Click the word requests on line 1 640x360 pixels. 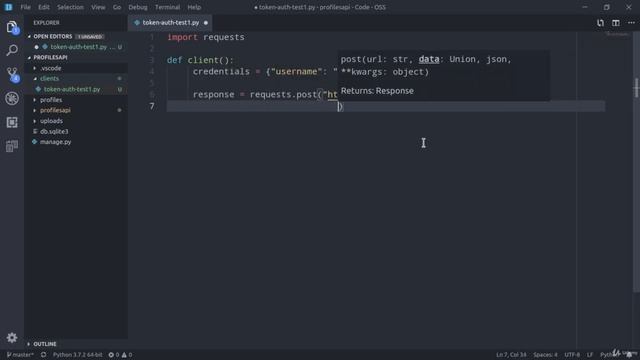[224, 37]
